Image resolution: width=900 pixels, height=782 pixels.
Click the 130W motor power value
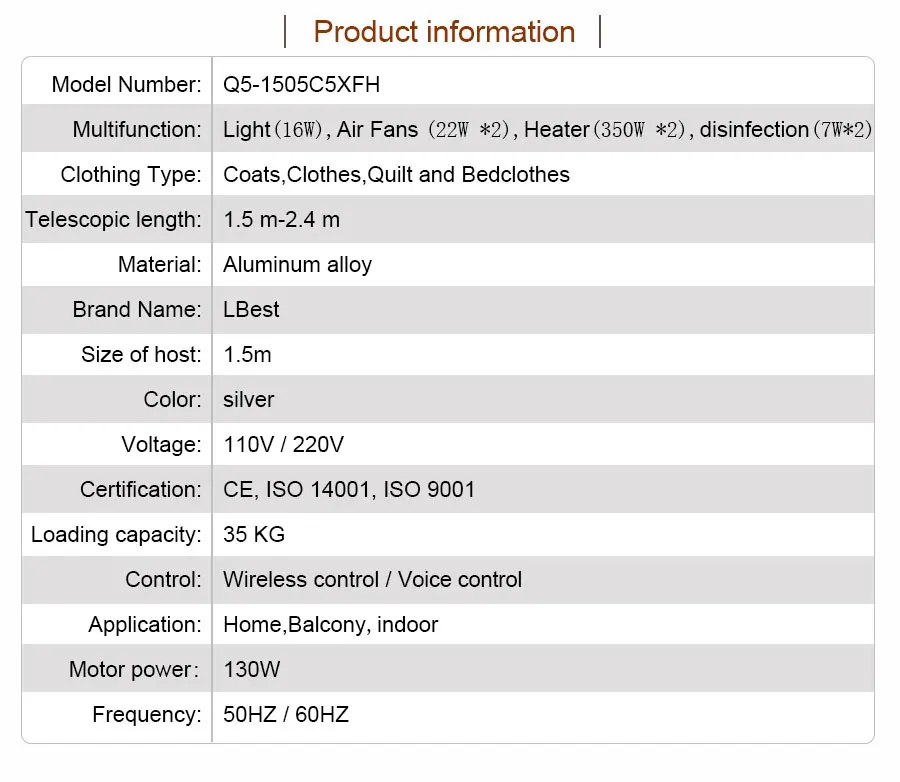point(252,669)
